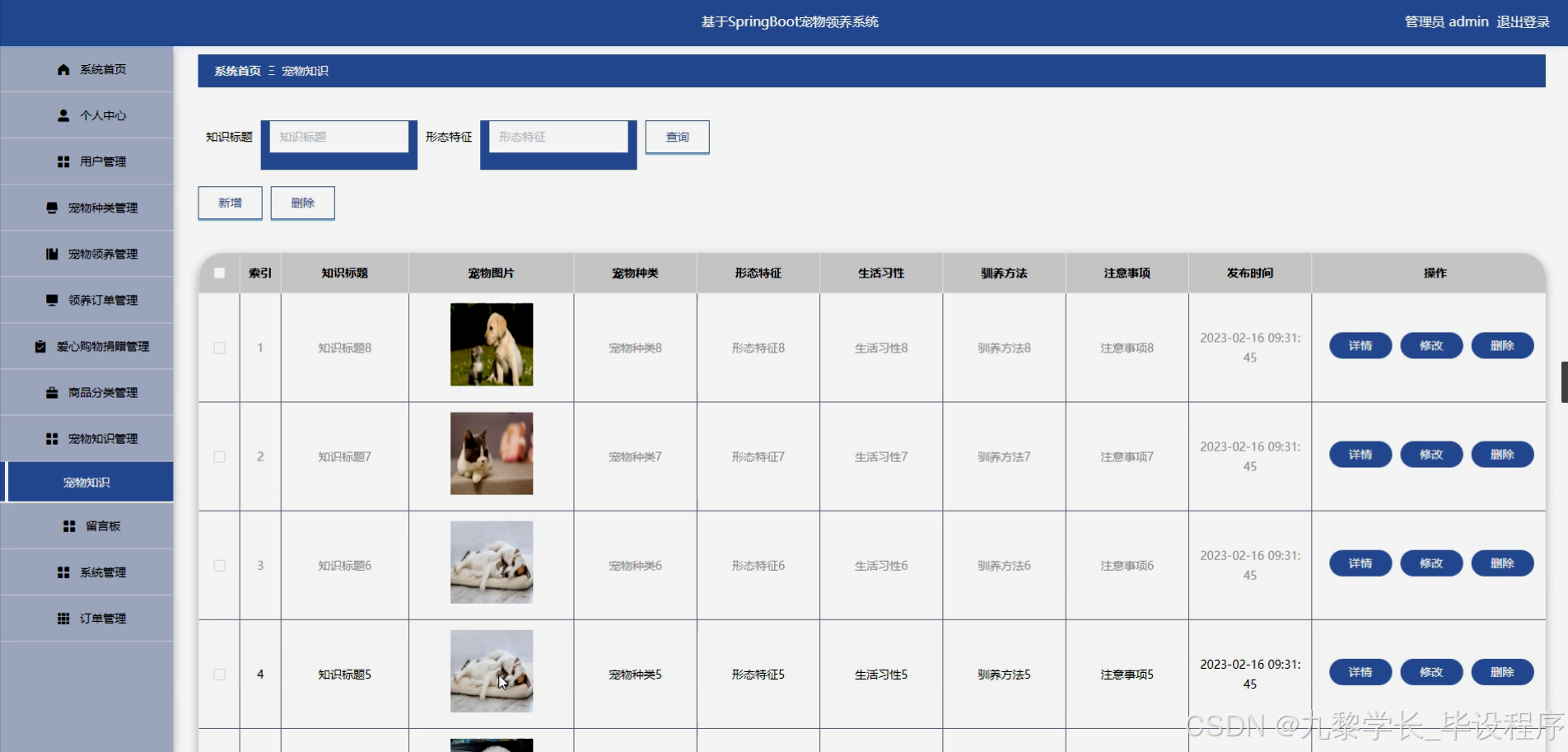The width and height of the screenshot is (1568, 752).
Task: Click the 注意事项7 cell
Action: [x=1127, y=456]
